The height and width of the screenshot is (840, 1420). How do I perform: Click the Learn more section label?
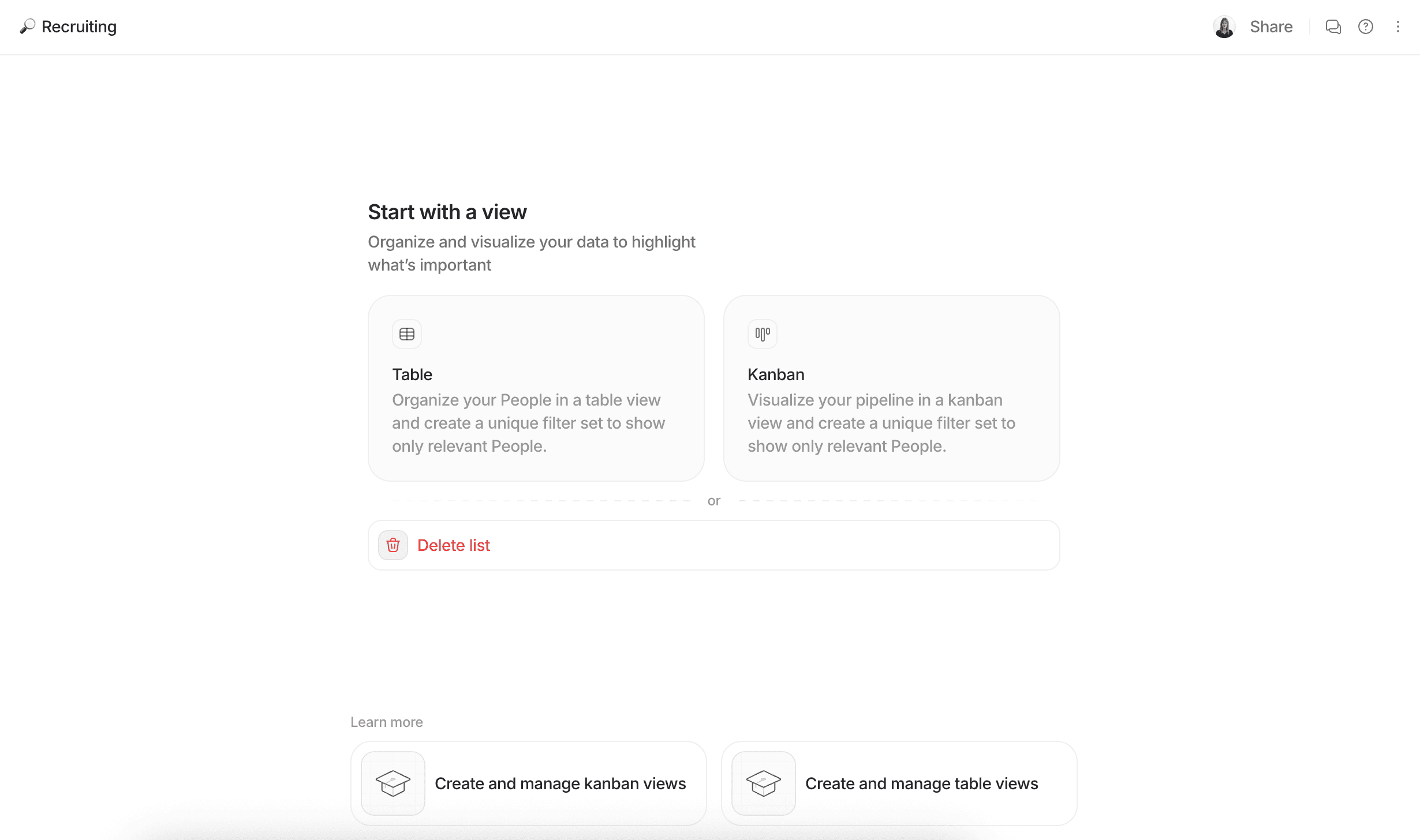click(386, 722)
